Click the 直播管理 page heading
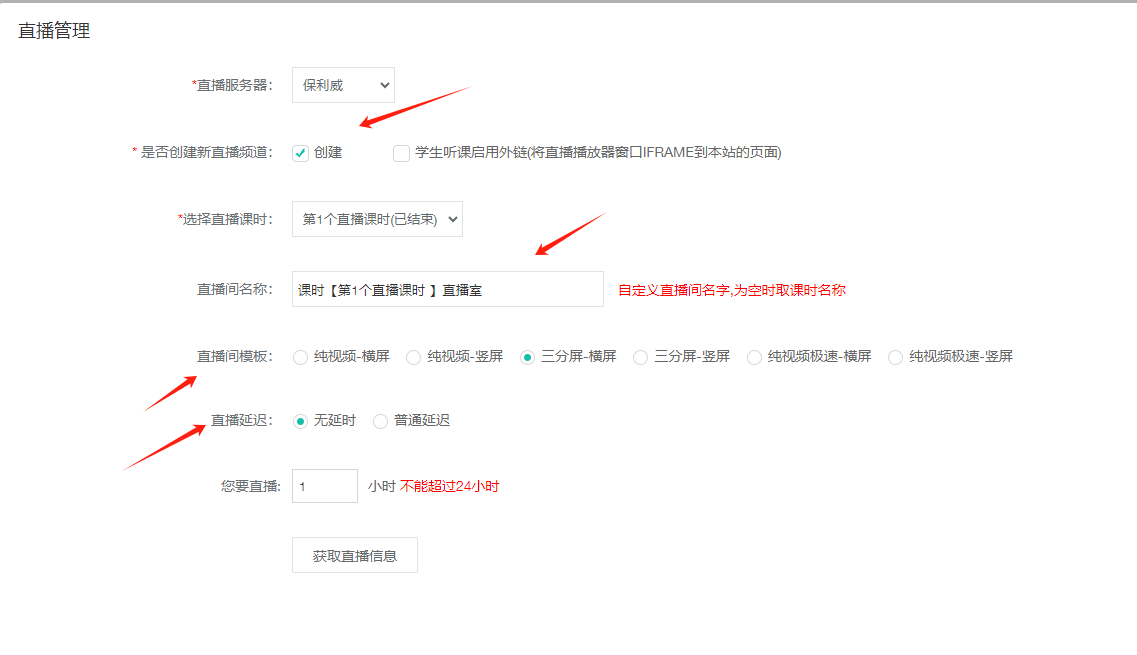 [x=54, y=31]
